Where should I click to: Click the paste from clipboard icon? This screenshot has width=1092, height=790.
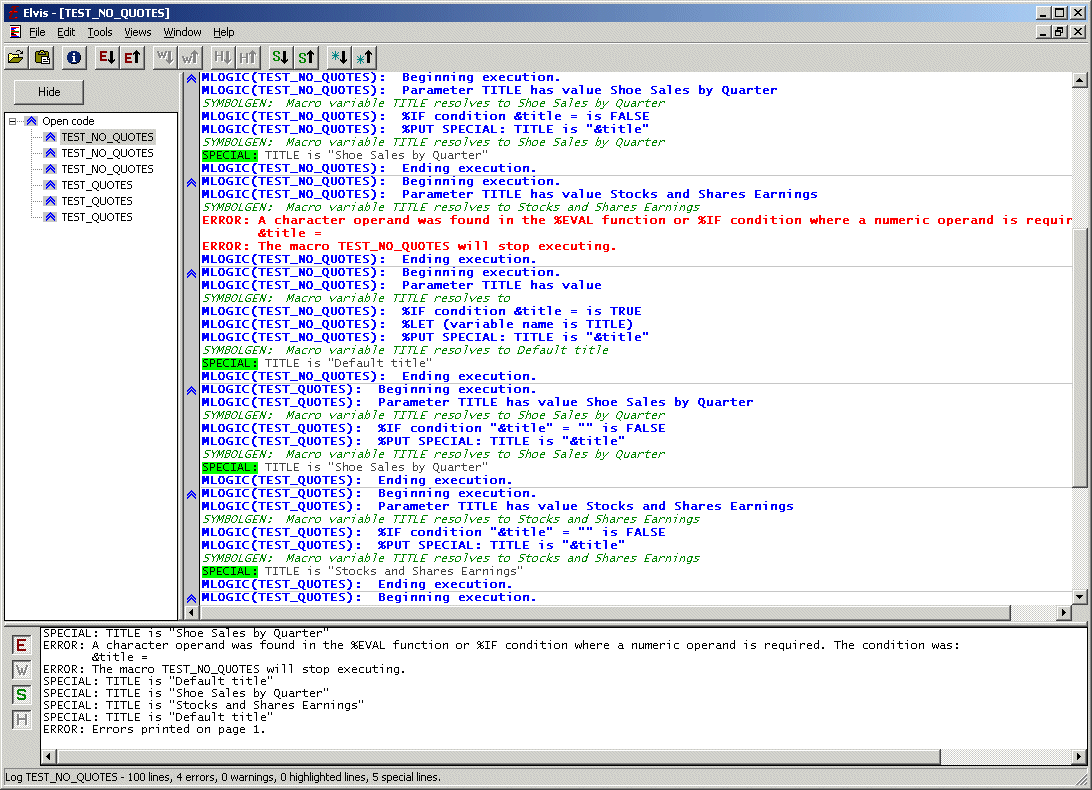tap(43, 57)
